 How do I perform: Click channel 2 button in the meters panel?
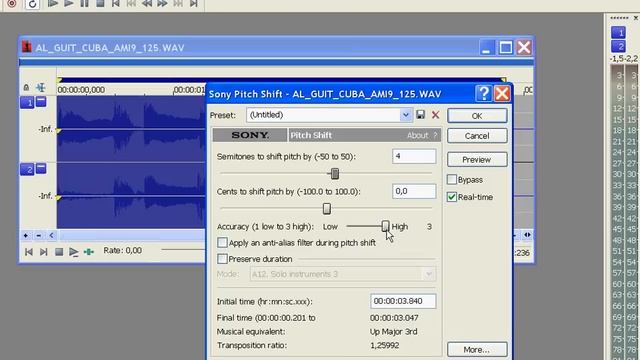pyautogui.click(x=619, y=46)
